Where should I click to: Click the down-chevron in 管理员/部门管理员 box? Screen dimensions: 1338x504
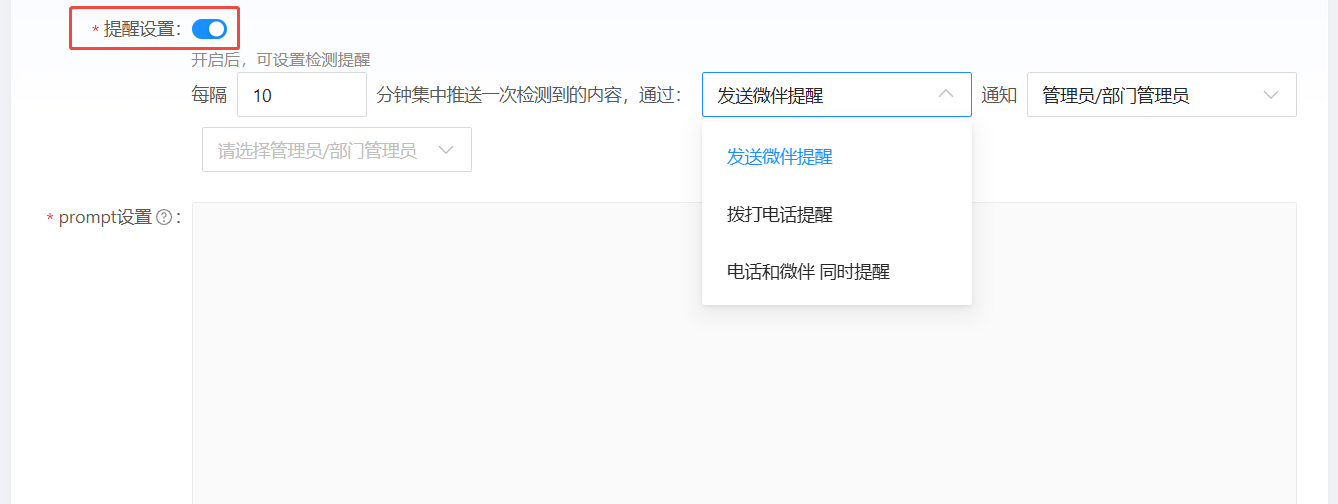(1271, 95)
